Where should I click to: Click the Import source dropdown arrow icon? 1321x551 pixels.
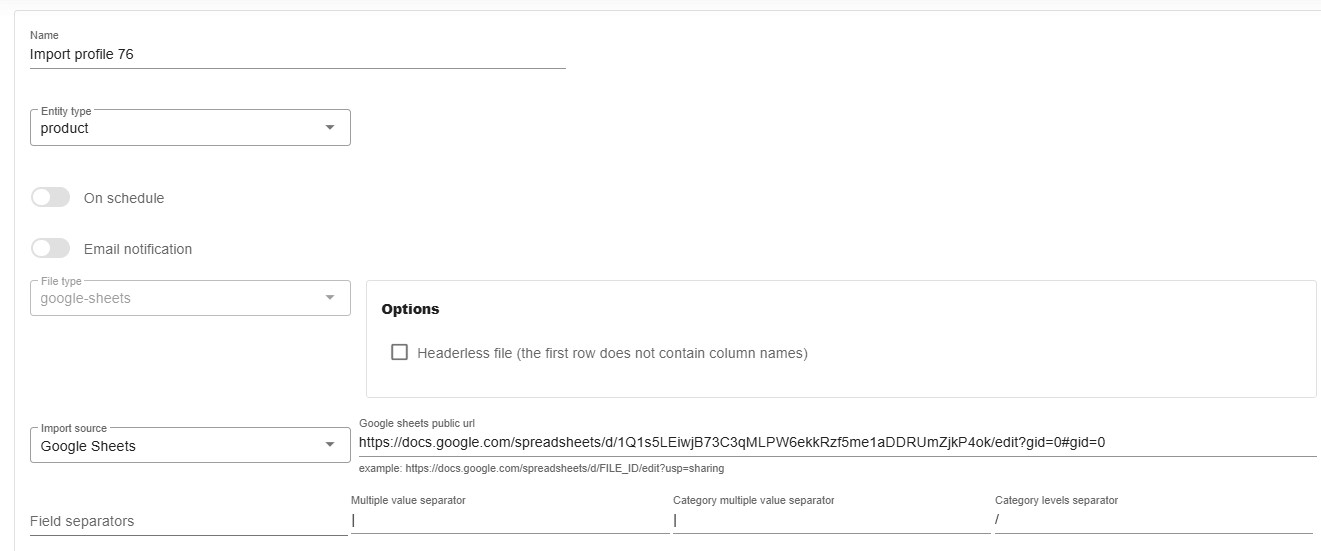point(330,445)
